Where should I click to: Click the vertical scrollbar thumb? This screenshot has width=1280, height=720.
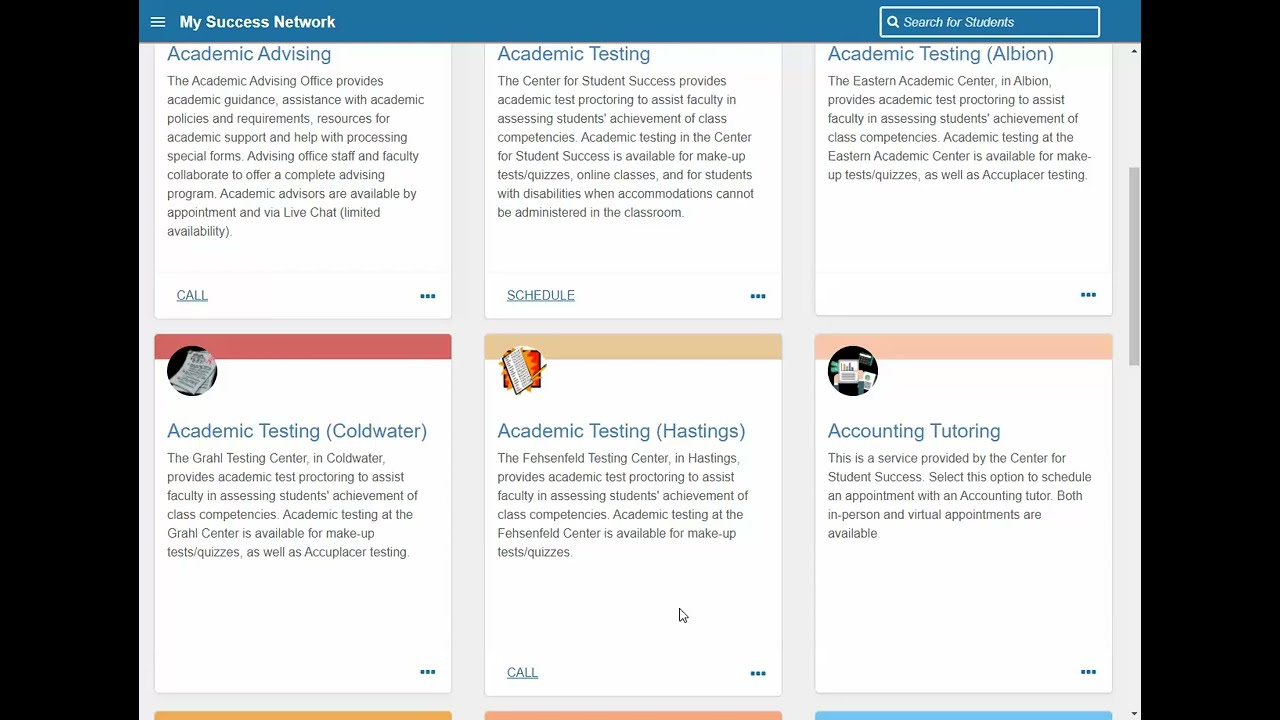[1133, 265]
